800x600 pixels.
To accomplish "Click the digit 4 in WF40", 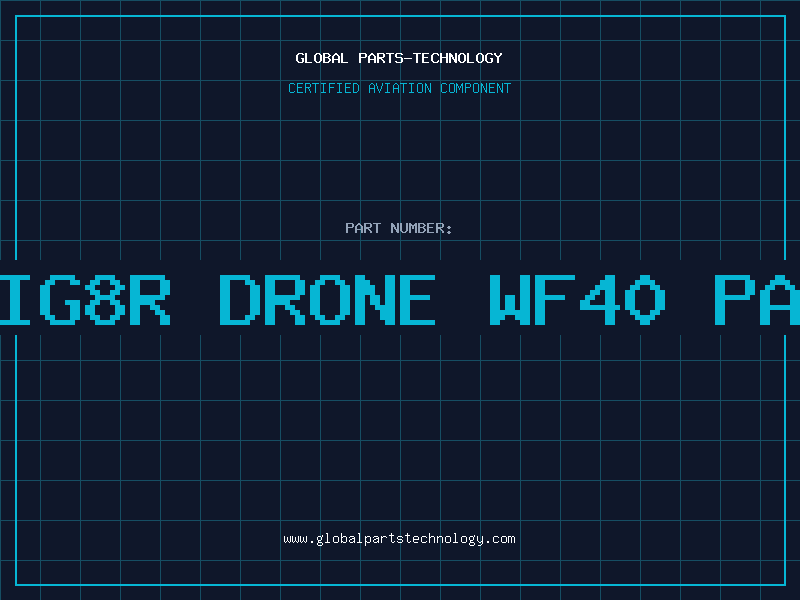I will click(600, 300).
